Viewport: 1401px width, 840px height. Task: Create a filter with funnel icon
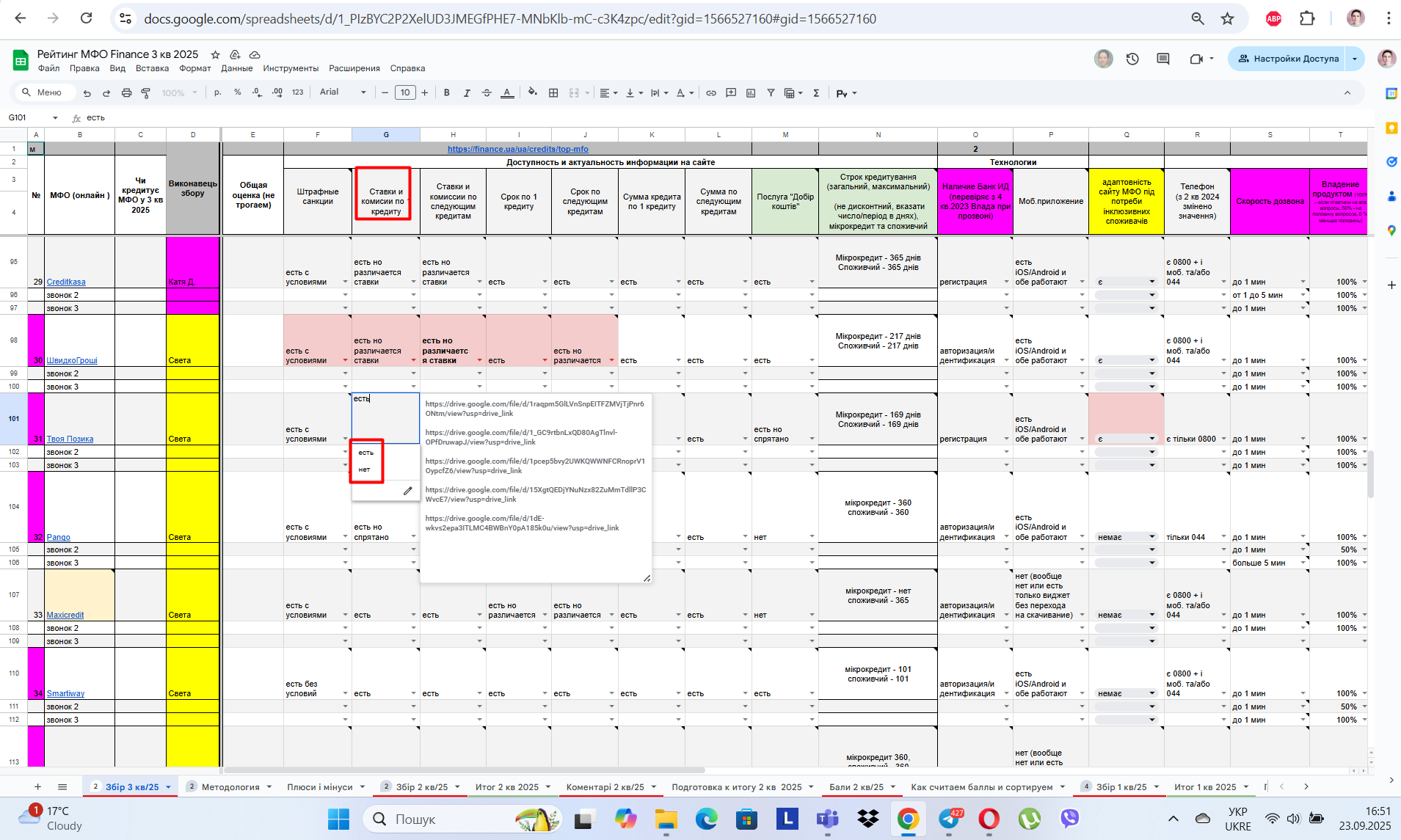(x=771, y=93)
